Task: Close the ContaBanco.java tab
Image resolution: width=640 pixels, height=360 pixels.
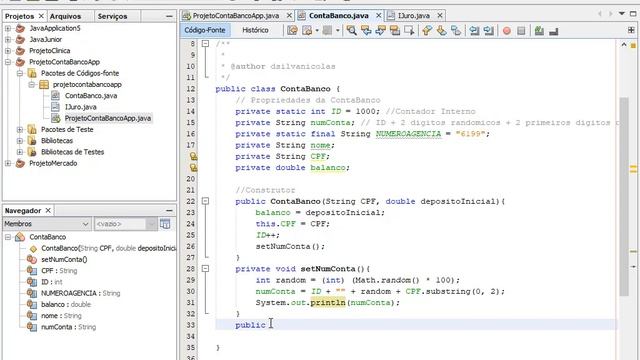Action: click(378, 16)
